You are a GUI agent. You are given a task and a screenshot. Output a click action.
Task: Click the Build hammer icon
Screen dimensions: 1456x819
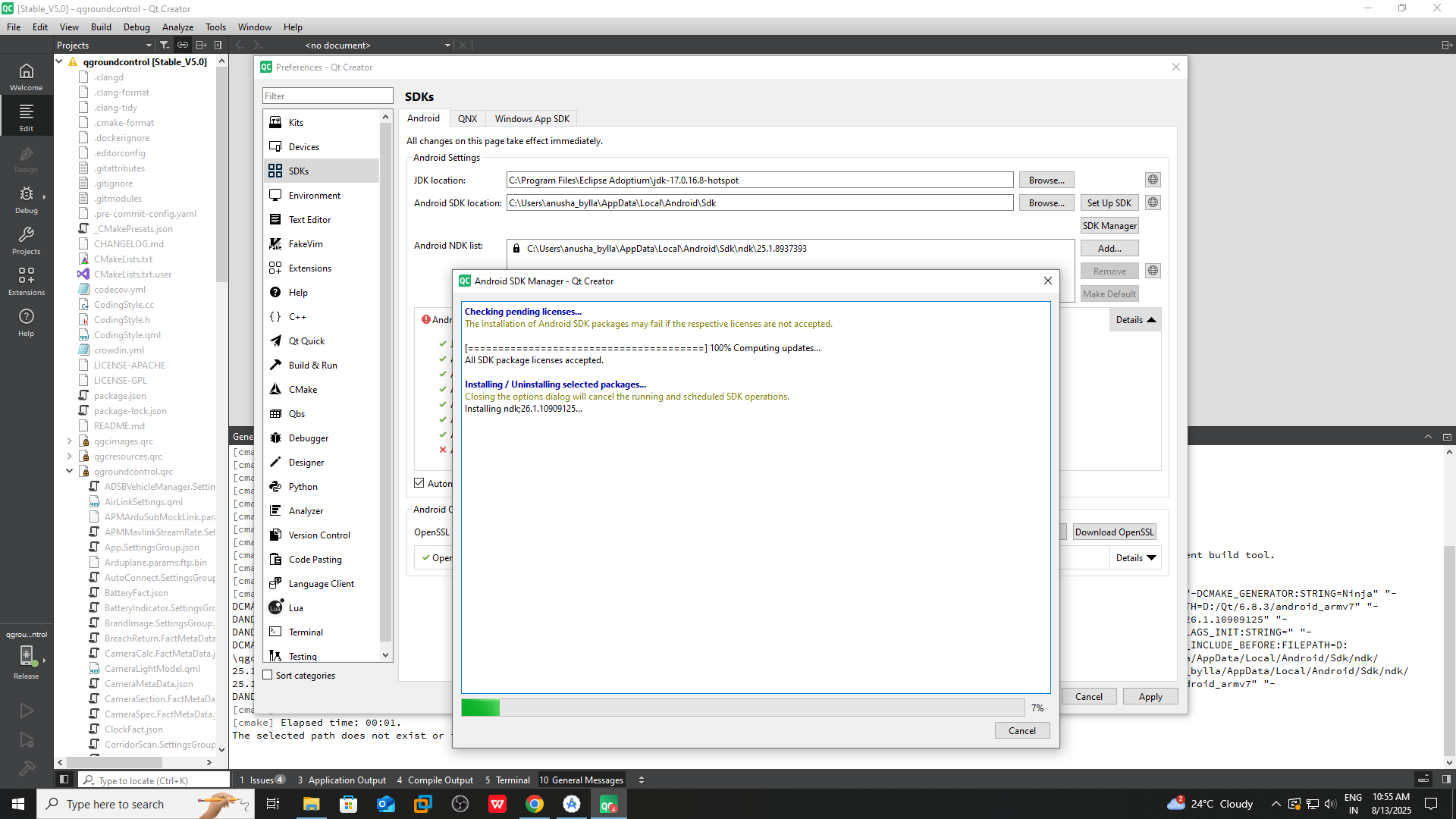point(26,768)
